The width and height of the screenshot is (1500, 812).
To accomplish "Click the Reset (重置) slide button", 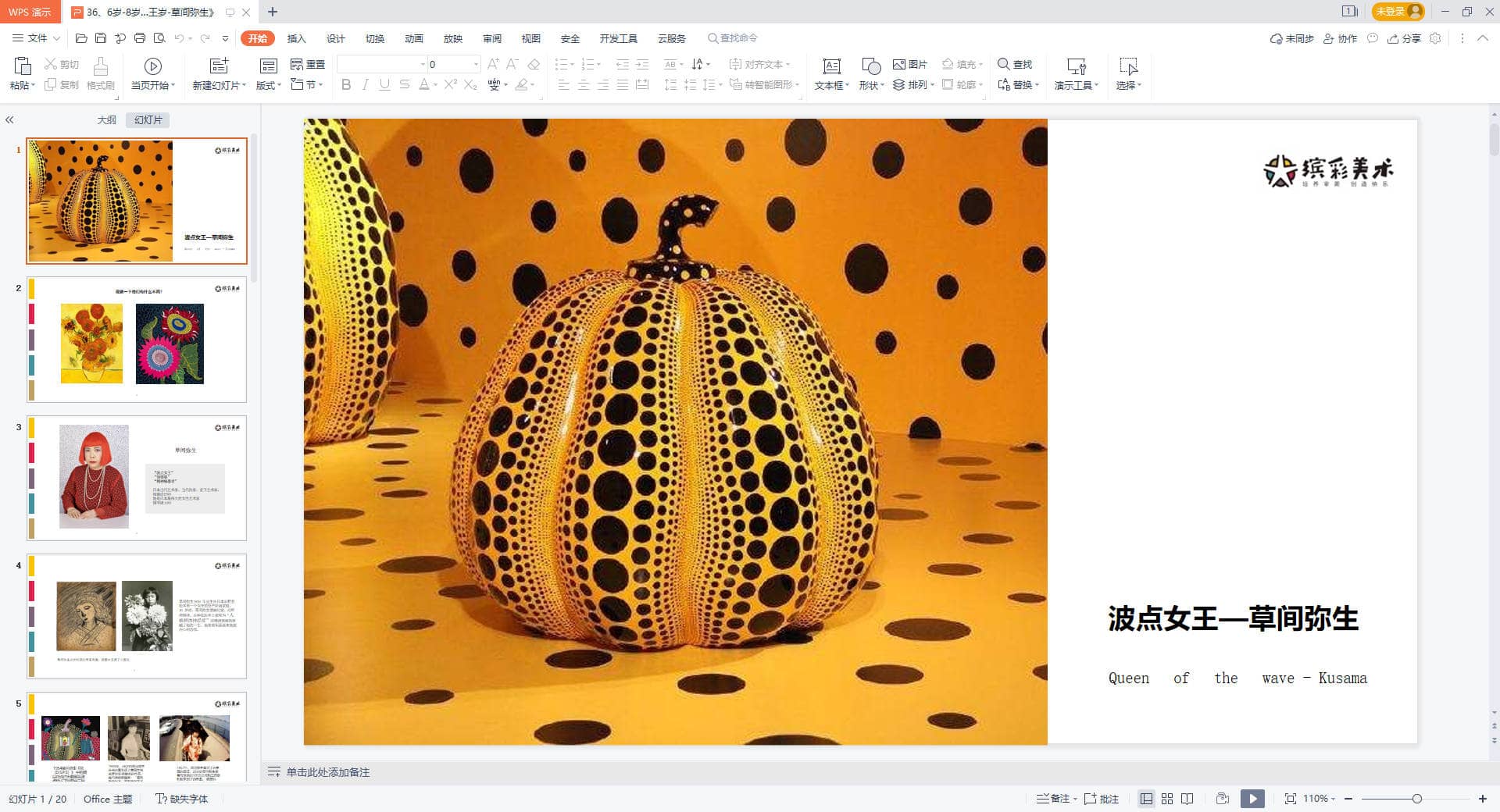I will click(x=307, y=64).
